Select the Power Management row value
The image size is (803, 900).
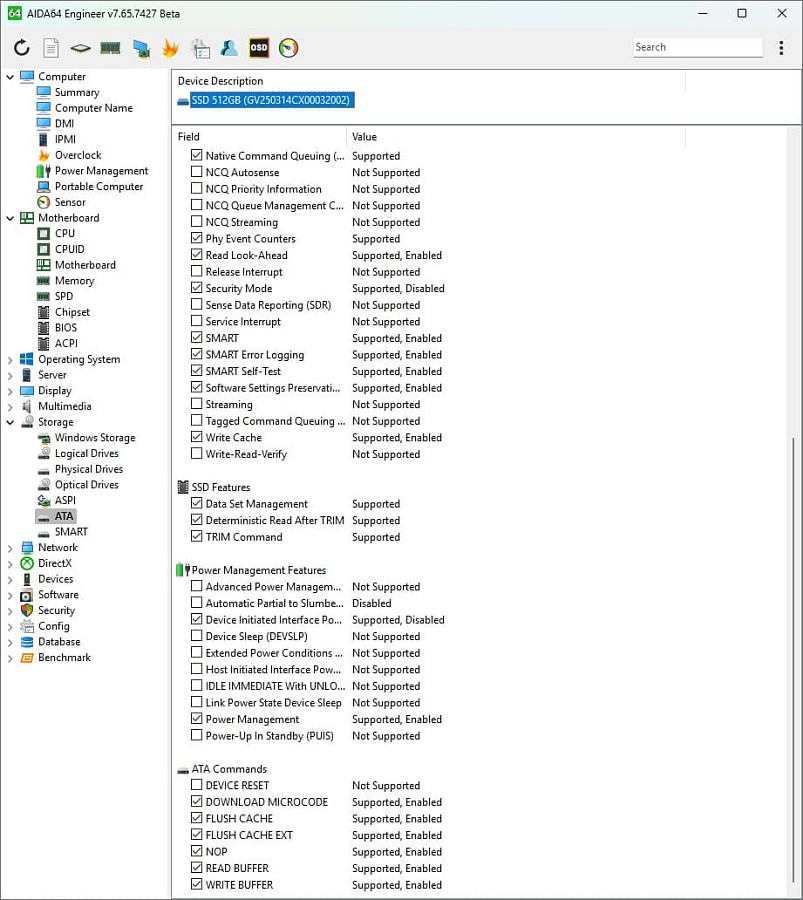click(397, 719)
